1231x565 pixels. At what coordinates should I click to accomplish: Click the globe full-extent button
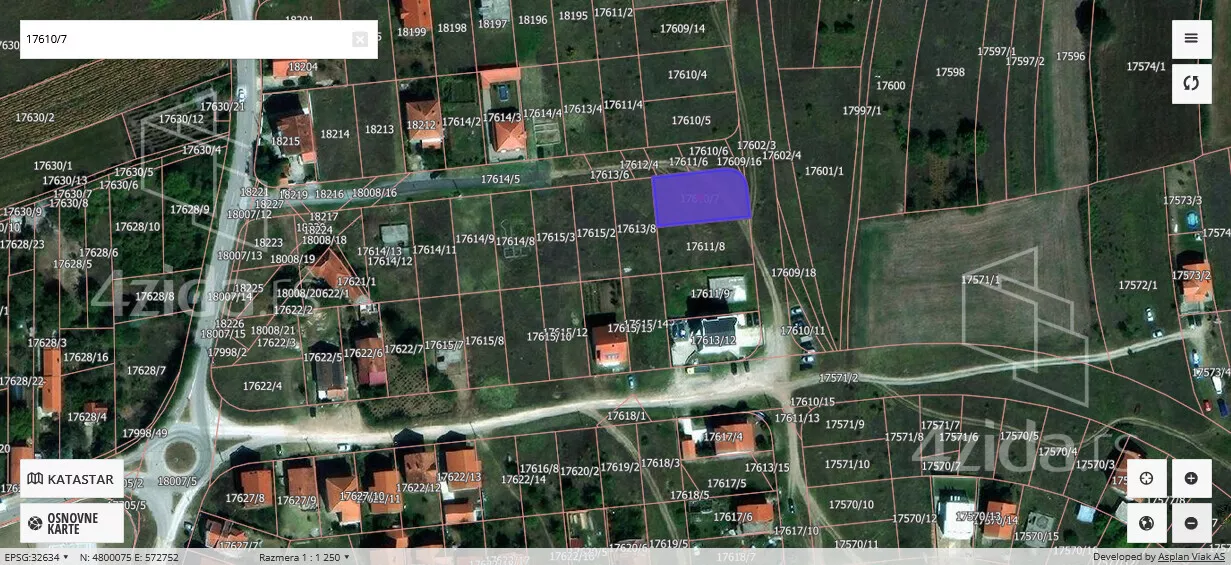point(1146,523)
